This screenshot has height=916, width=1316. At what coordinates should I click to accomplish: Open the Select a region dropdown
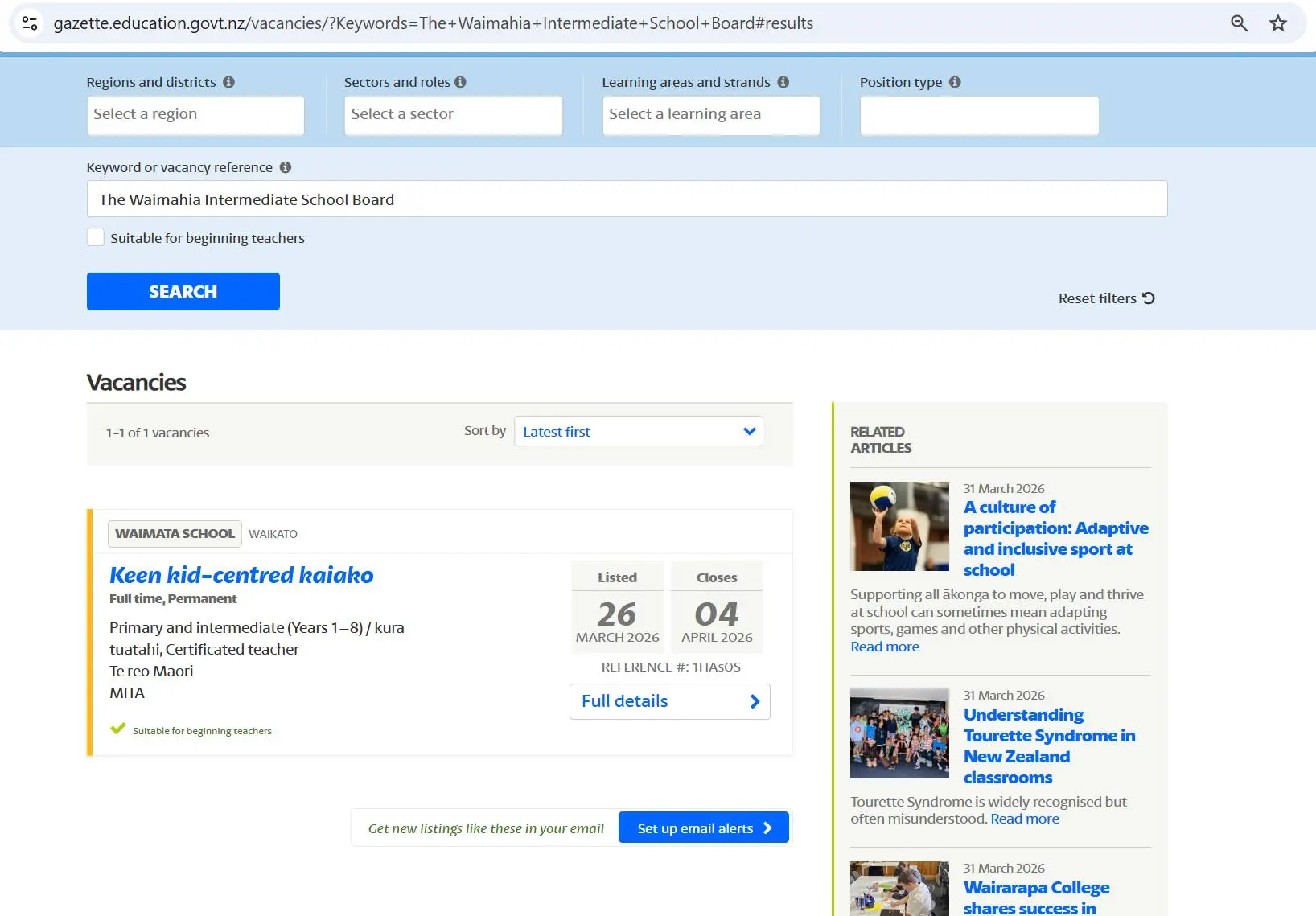point(195,115)
